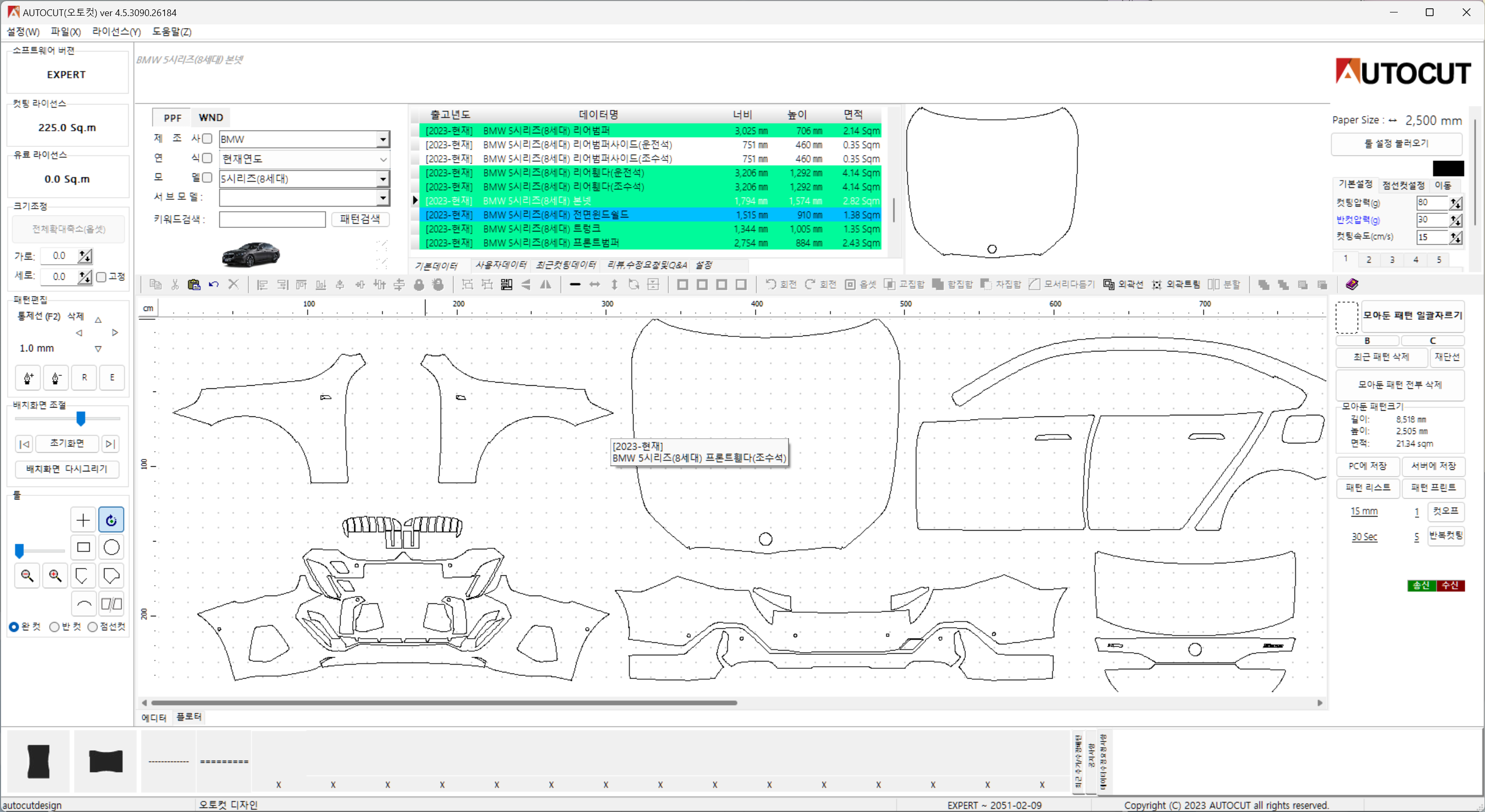Select the arc curve tool
The width and height of the screenshot is (1485, 812).
coord(83,603)
